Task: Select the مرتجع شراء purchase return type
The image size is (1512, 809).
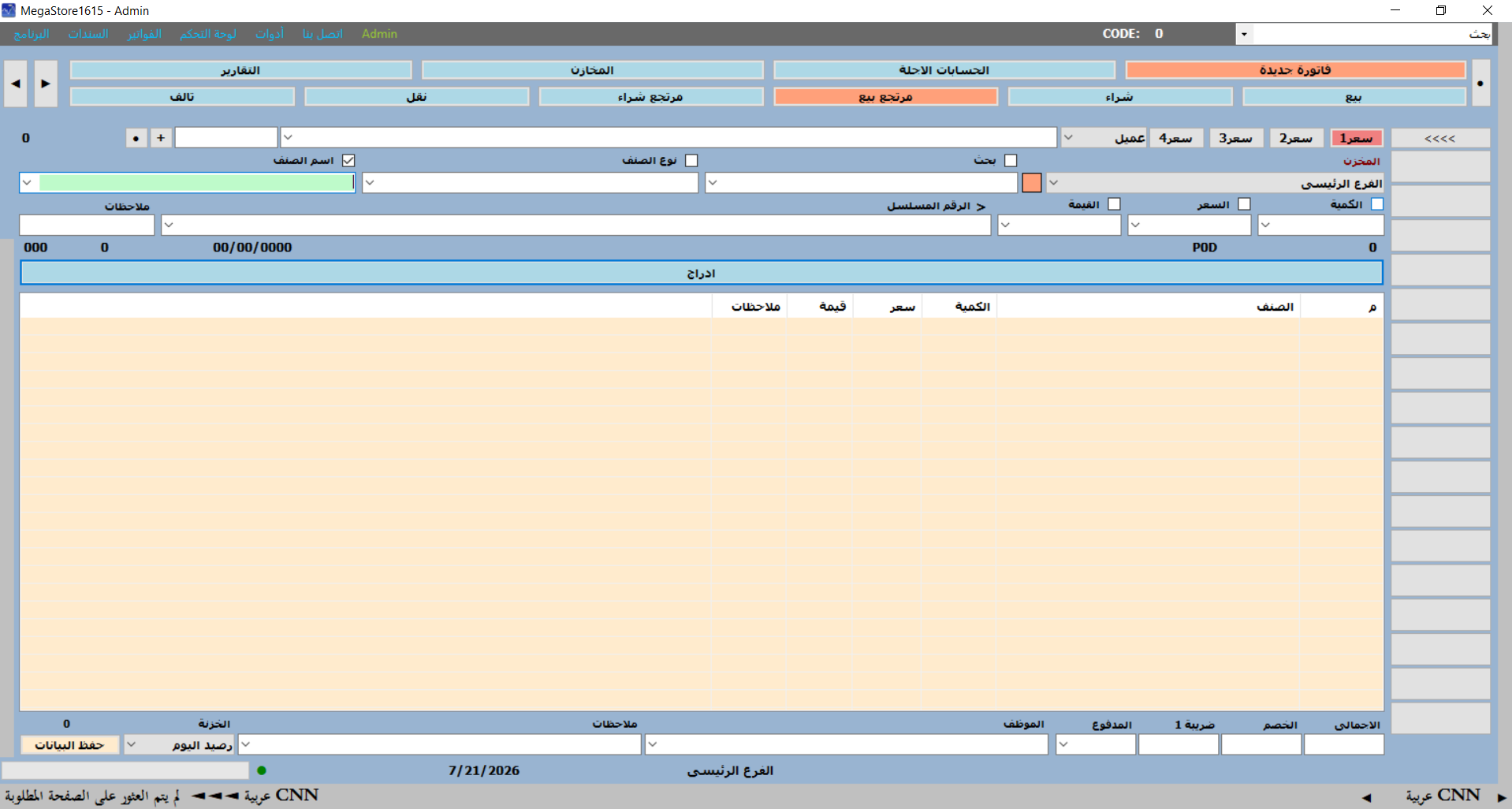Action: (x=651, y=97)
